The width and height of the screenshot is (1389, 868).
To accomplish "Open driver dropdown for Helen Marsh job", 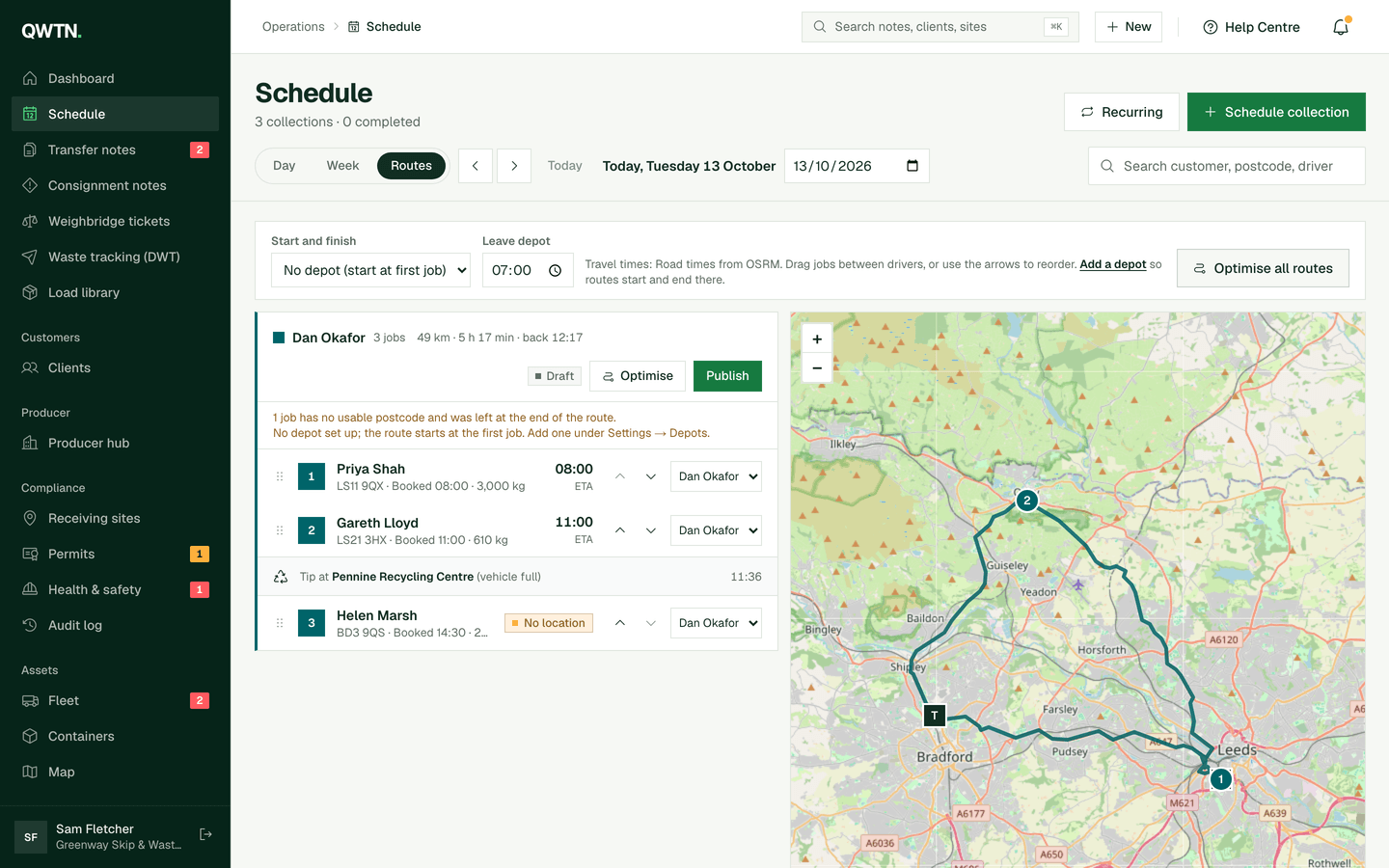I will pos(716,623).
